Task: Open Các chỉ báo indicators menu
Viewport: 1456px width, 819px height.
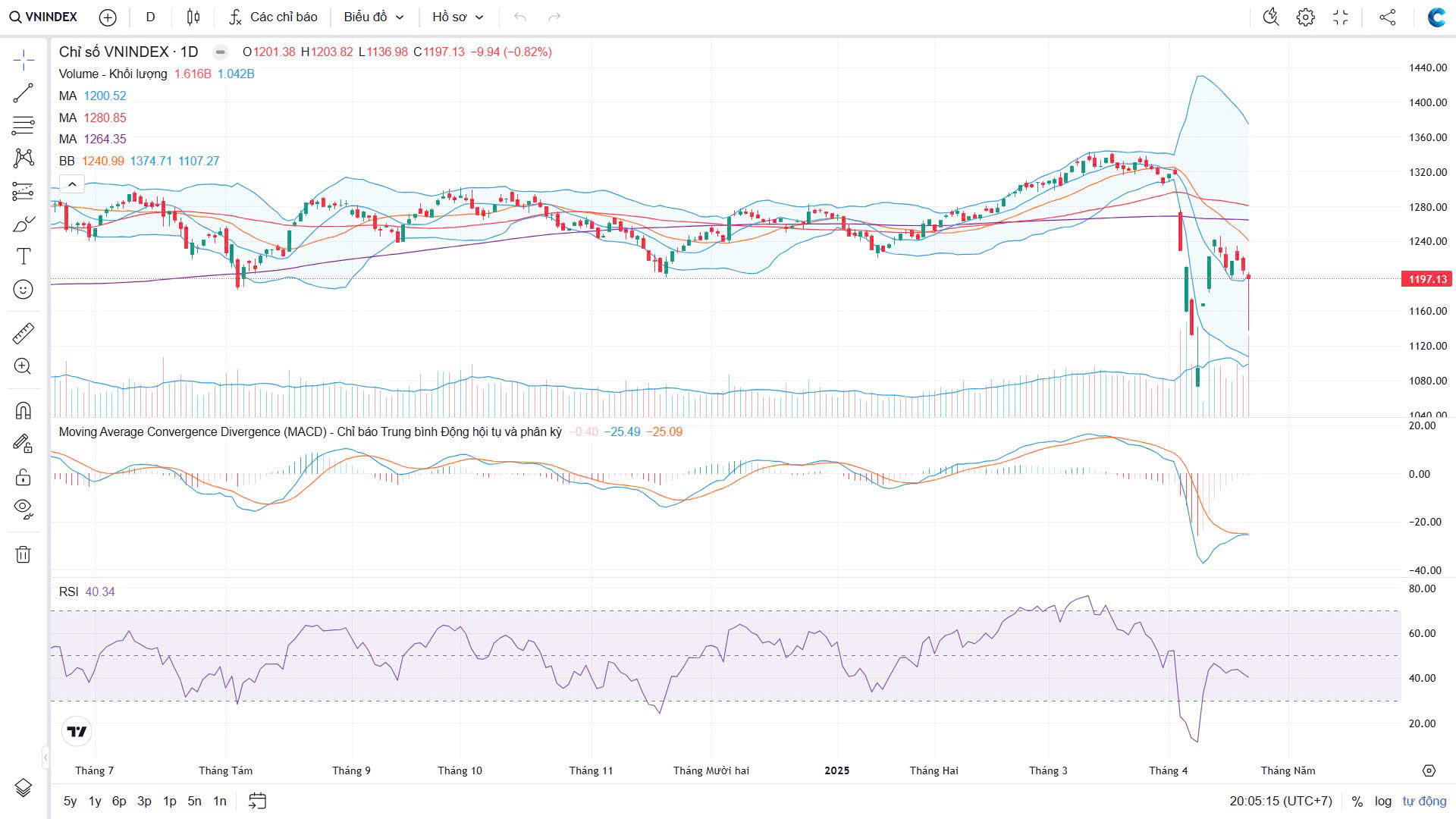Action: click(x=274, y=17)
